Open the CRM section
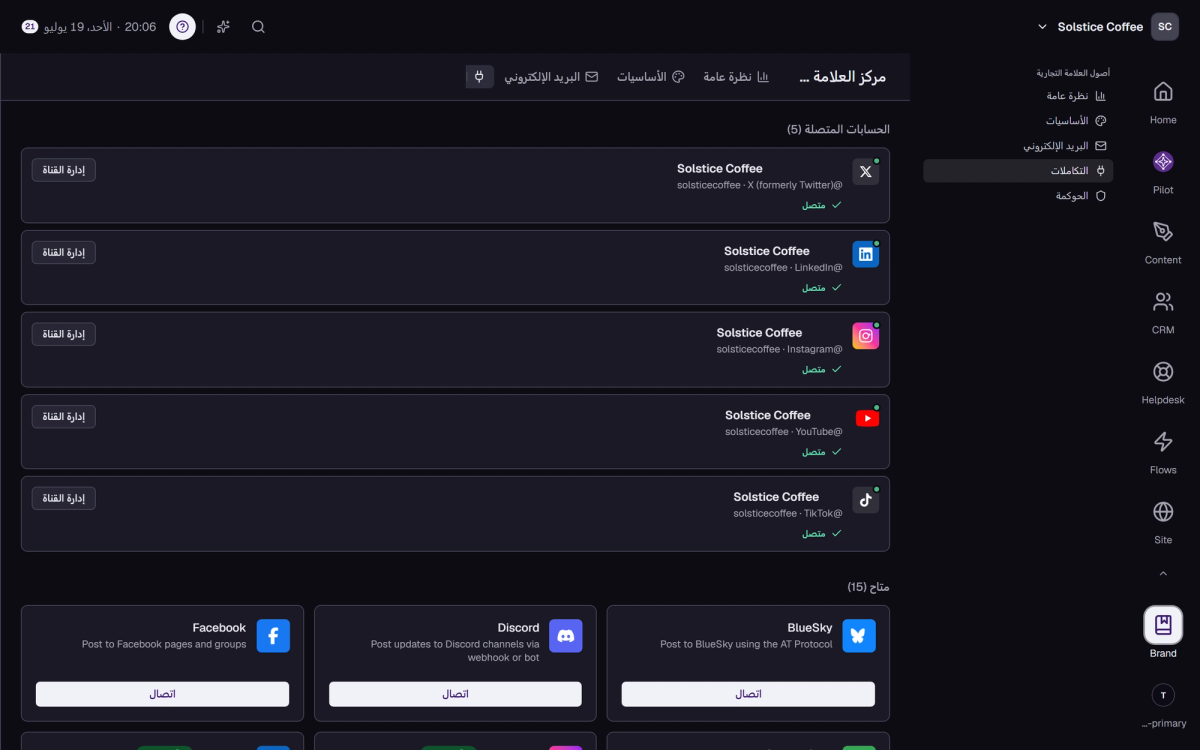Image resolution: width=1200 pixels, height=750 pixels. coord(1163,312)
